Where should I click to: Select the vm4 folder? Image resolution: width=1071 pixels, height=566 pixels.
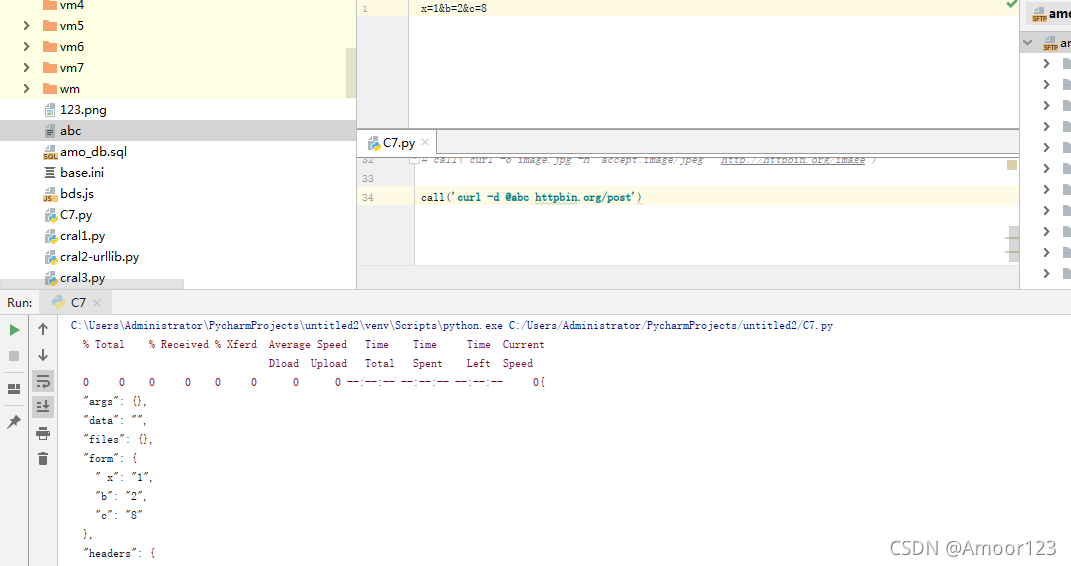[71, 5]
